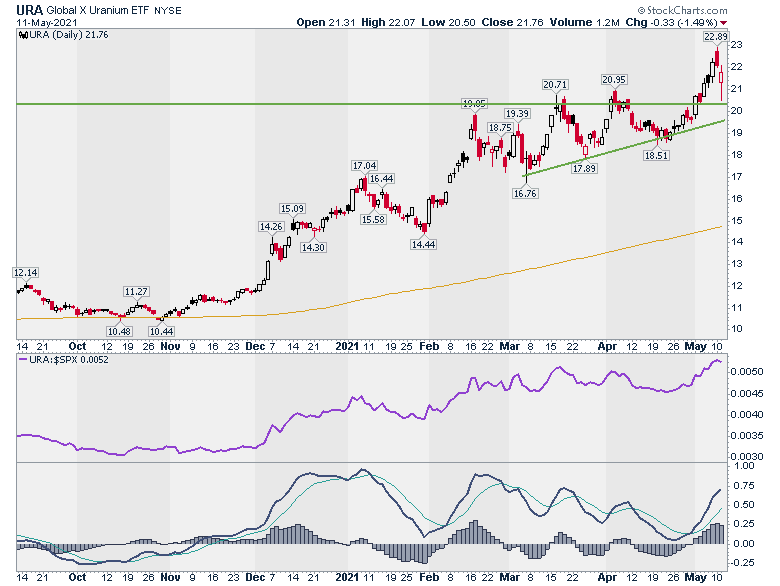The width and height of the screenshot is (780, 586).
Task: Click the 'URA (Daily) 21.76' legend label
Action: 69,34
